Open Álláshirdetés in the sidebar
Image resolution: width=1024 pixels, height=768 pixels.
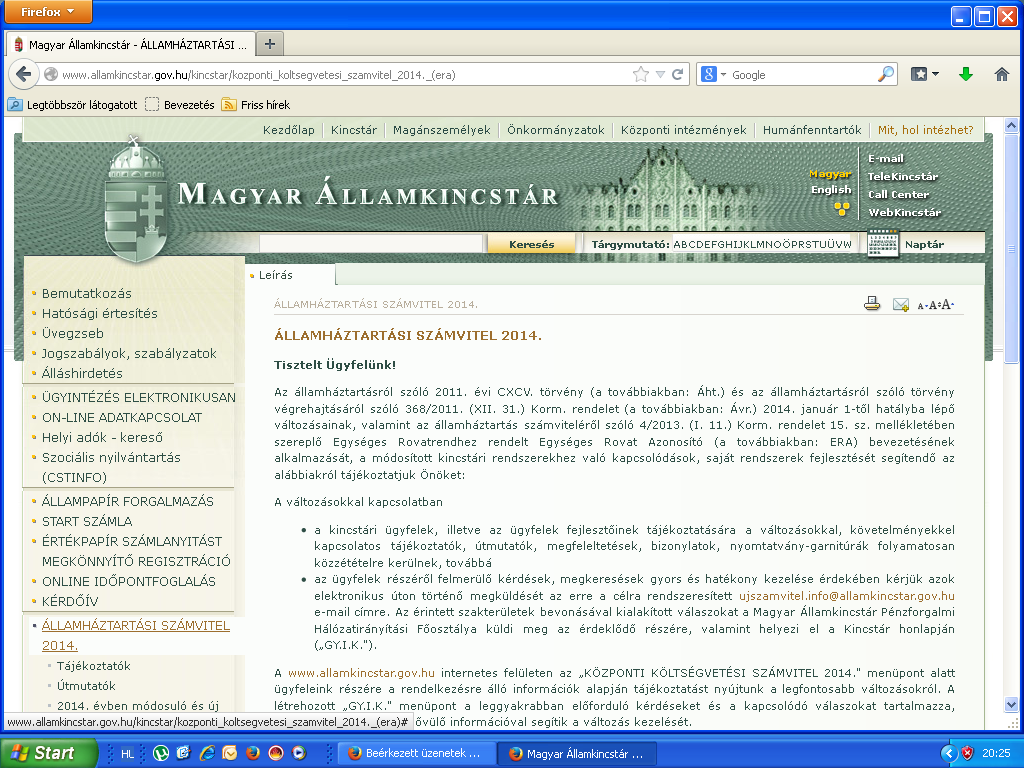tap(82, 374)
